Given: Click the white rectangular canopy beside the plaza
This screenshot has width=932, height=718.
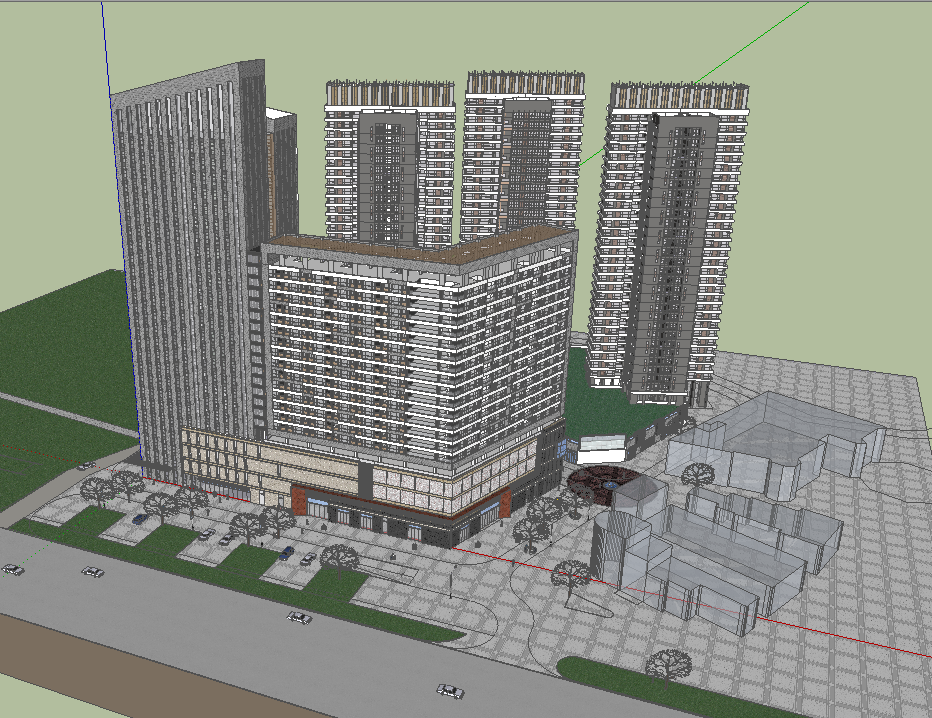Looking at the screenshot, I should pos(602,449).
